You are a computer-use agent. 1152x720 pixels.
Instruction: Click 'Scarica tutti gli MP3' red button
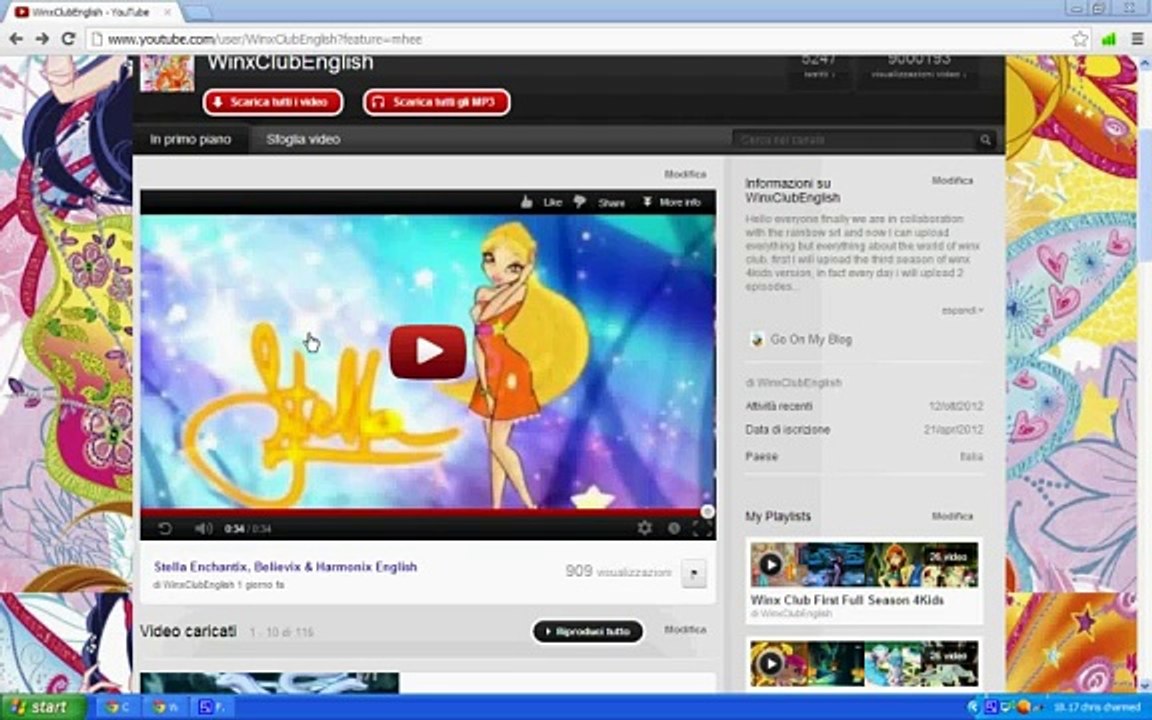pyautogui.click(x=436, y=102)
